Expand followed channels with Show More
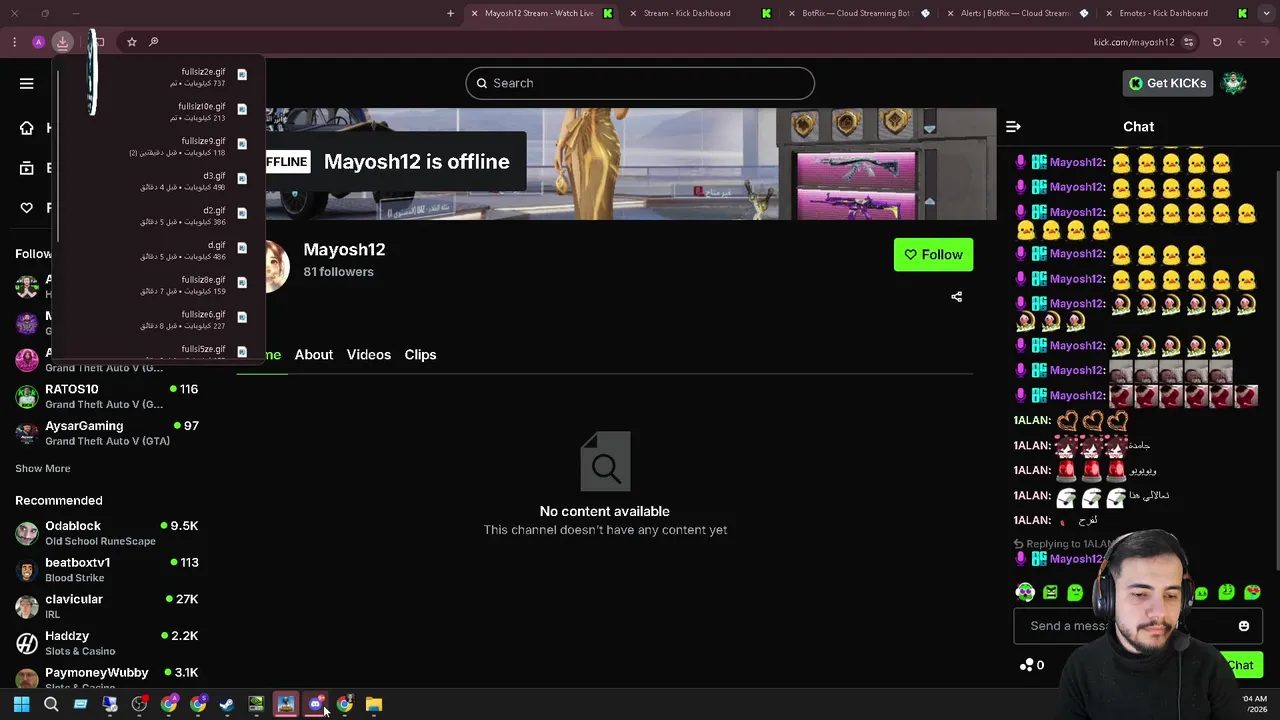Image resolution: width=1280 pixels, height=720 pixels. click(43, 468)
